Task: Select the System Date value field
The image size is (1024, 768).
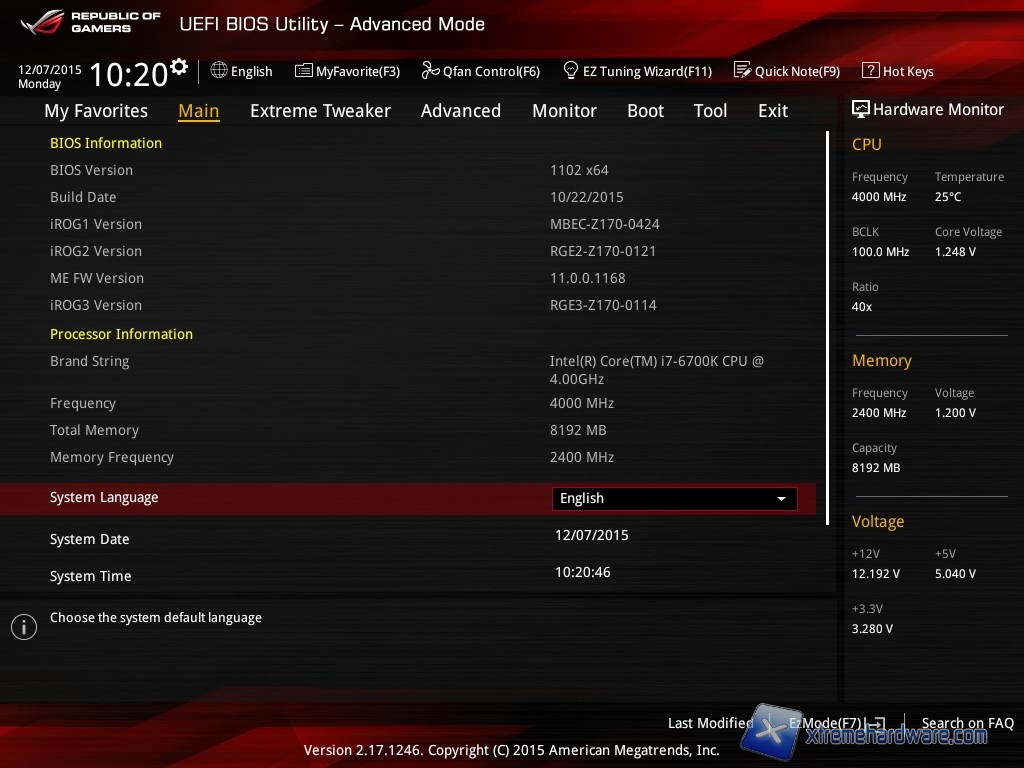Action: point(592,536)
